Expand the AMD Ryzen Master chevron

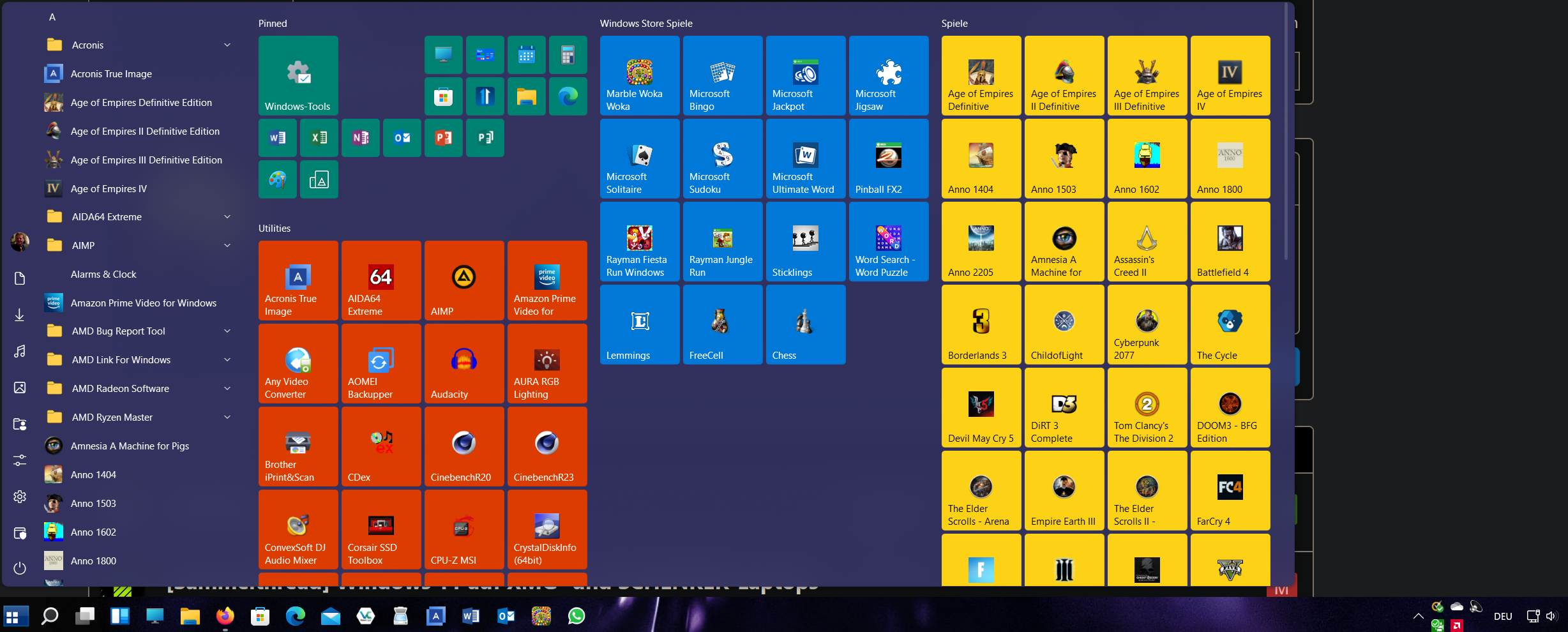227,417
